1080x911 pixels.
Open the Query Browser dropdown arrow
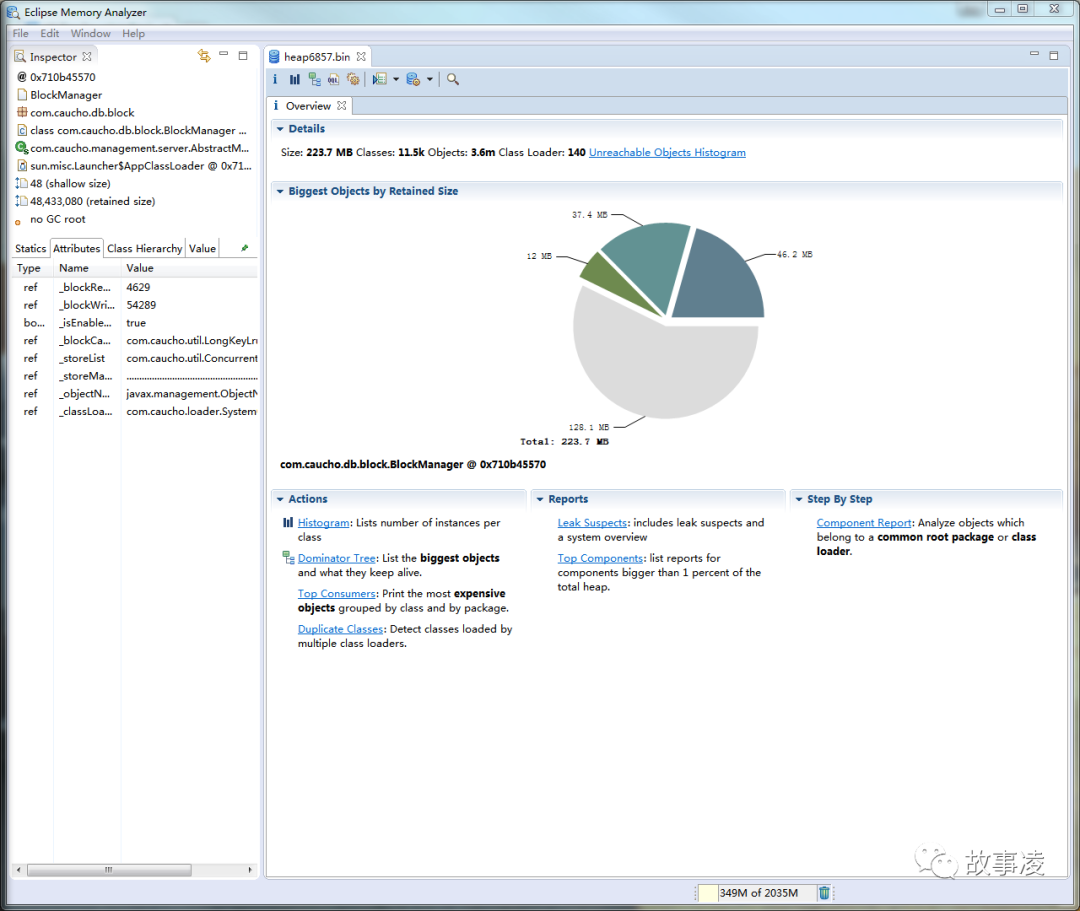430,79
